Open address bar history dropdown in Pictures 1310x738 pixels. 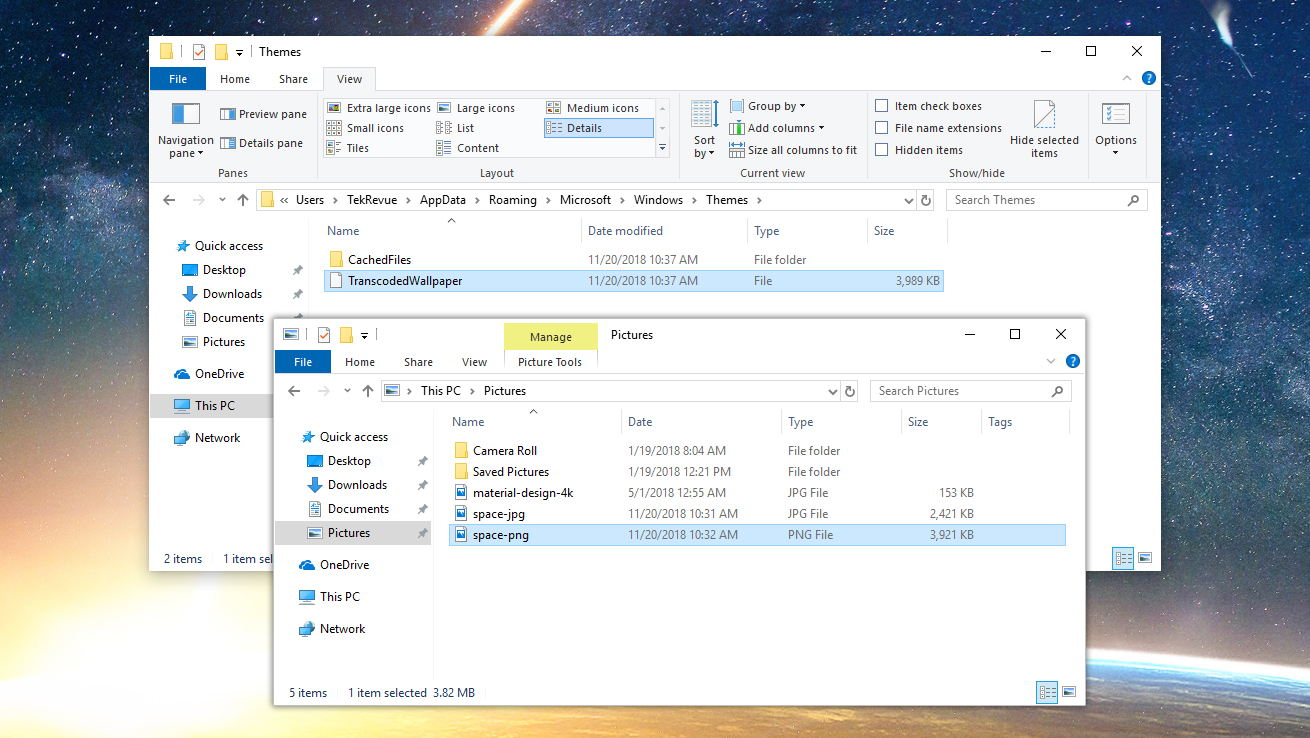pos(833,391)
